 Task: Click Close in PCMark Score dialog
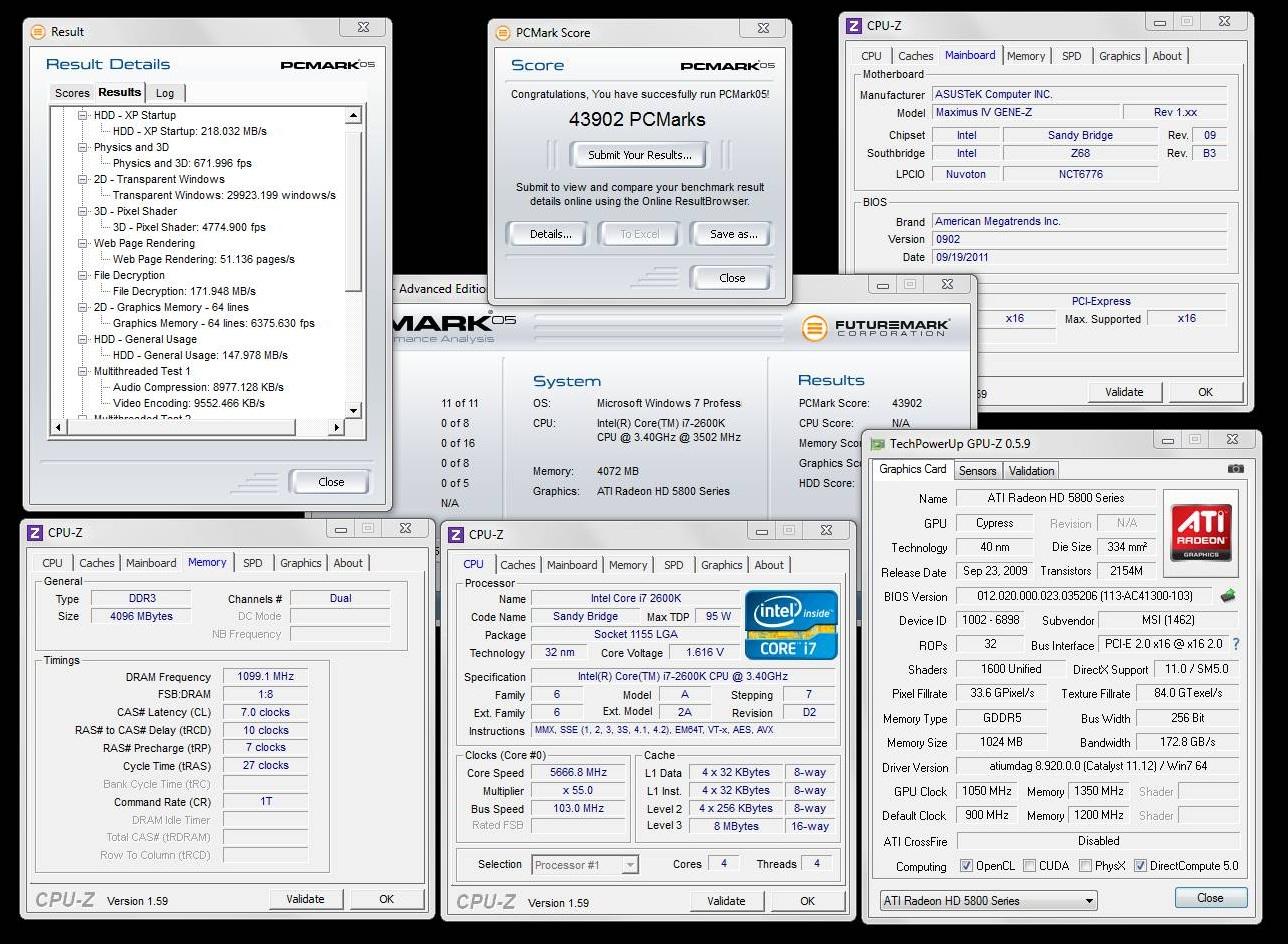coord(732,278)
